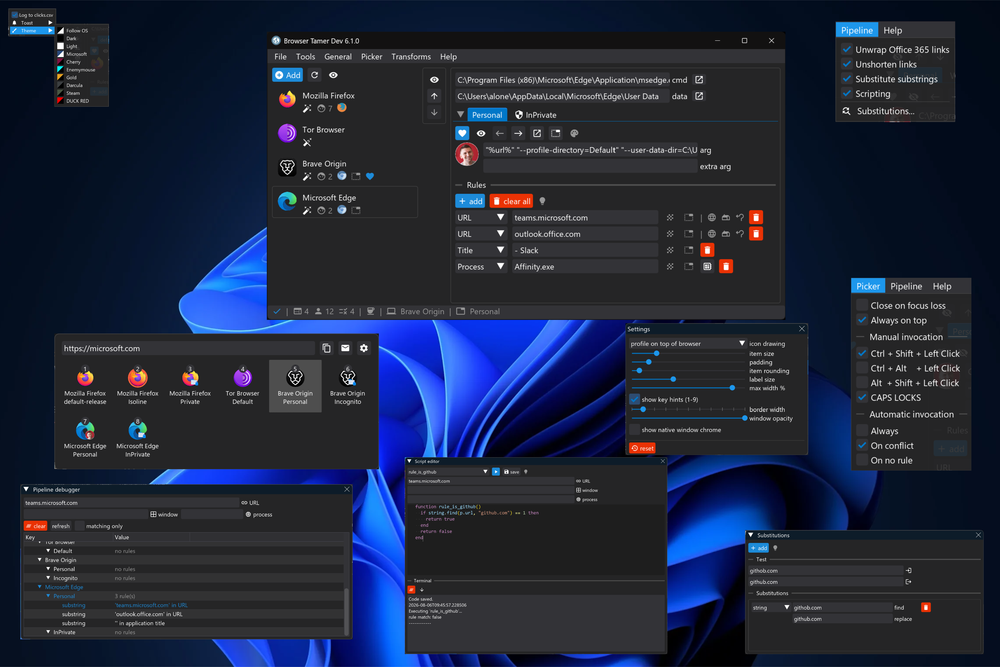
Task: Open the icon drawing dropdown in Settings
Action: (x=742, y=344)
